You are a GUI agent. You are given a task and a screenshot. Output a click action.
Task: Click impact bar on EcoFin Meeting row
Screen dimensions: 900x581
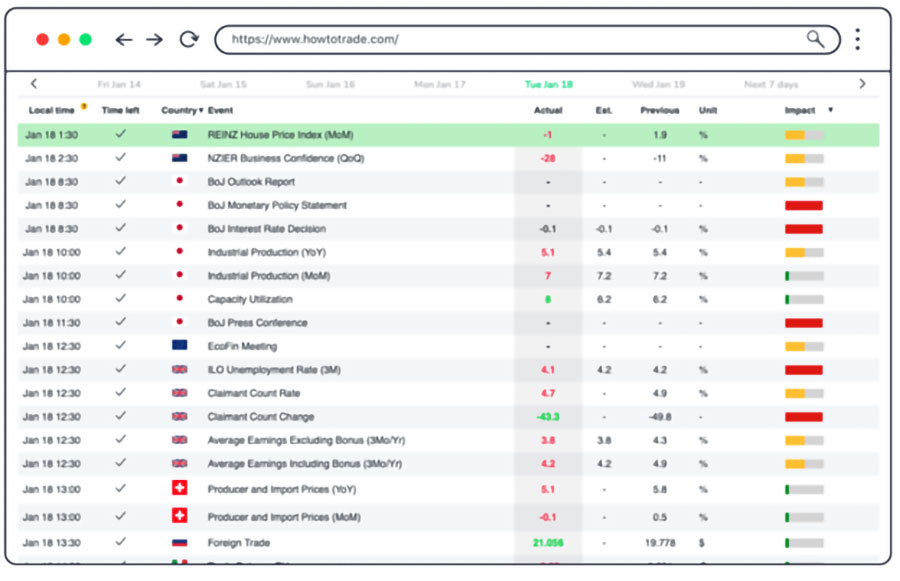coord(804,347)
